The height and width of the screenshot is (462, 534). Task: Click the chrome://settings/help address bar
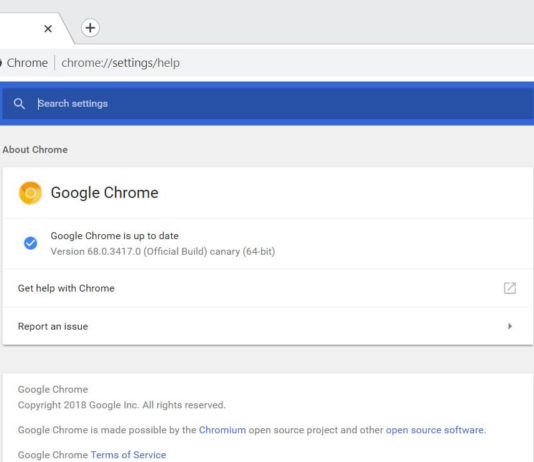click(120, 63)
